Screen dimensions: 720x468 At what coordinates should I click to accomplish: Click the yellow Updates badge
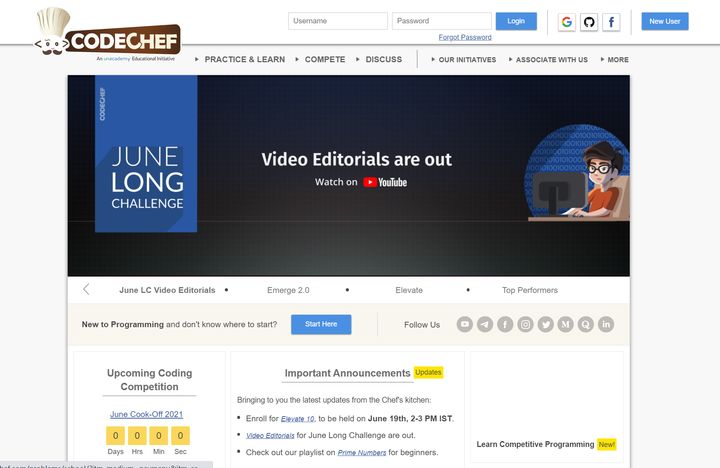click(x=428, y=372)
